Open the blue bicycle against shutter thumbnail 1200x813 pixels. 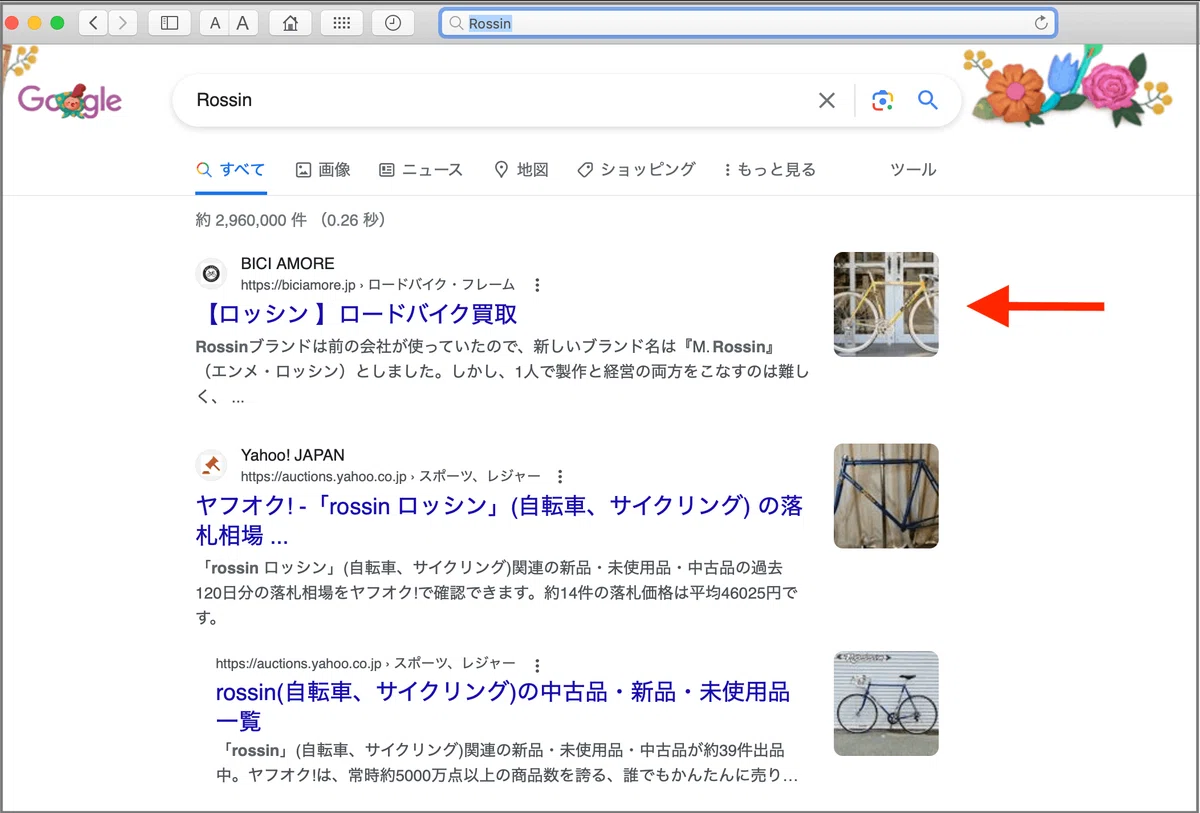click(886, 704)
